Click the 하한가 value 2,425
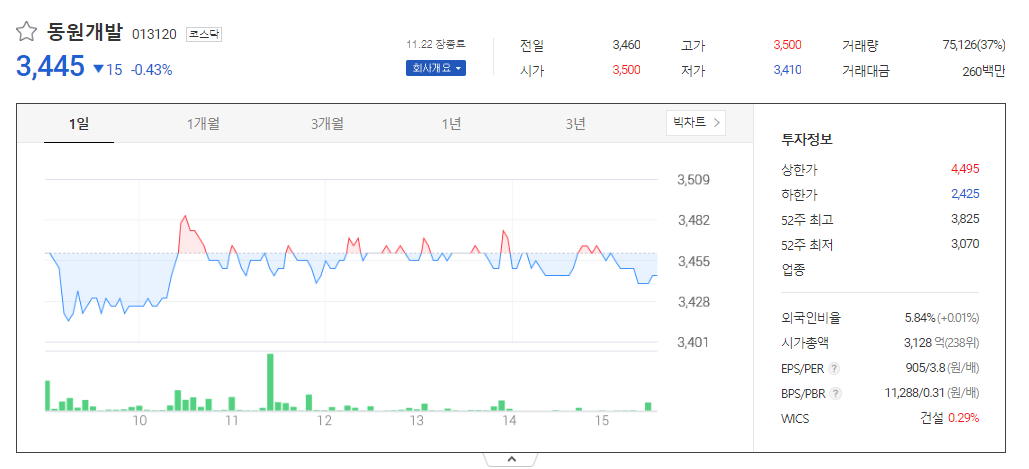1029x469 pixels. tap(965, 194)
